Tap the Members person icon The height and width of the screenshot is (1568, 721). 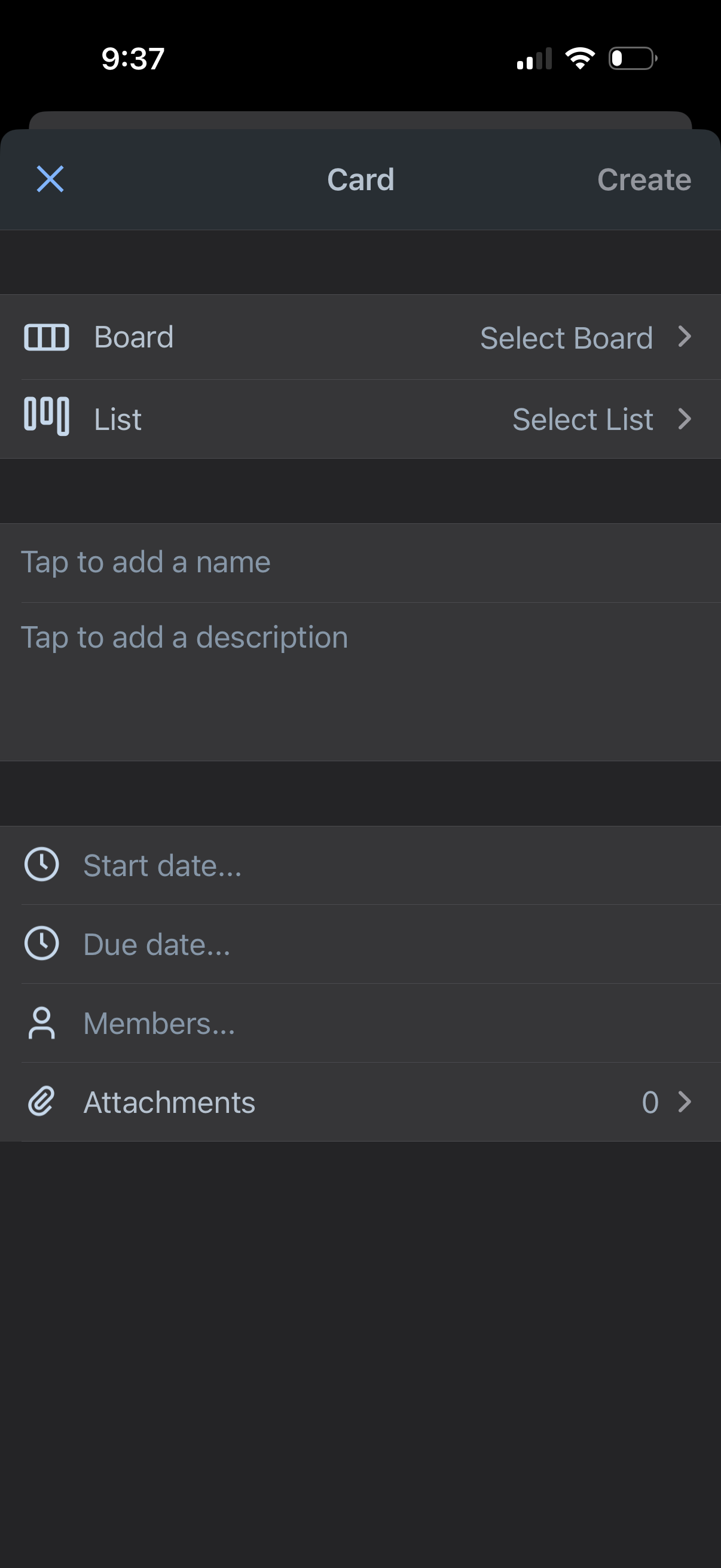(x=41, y=1023)
